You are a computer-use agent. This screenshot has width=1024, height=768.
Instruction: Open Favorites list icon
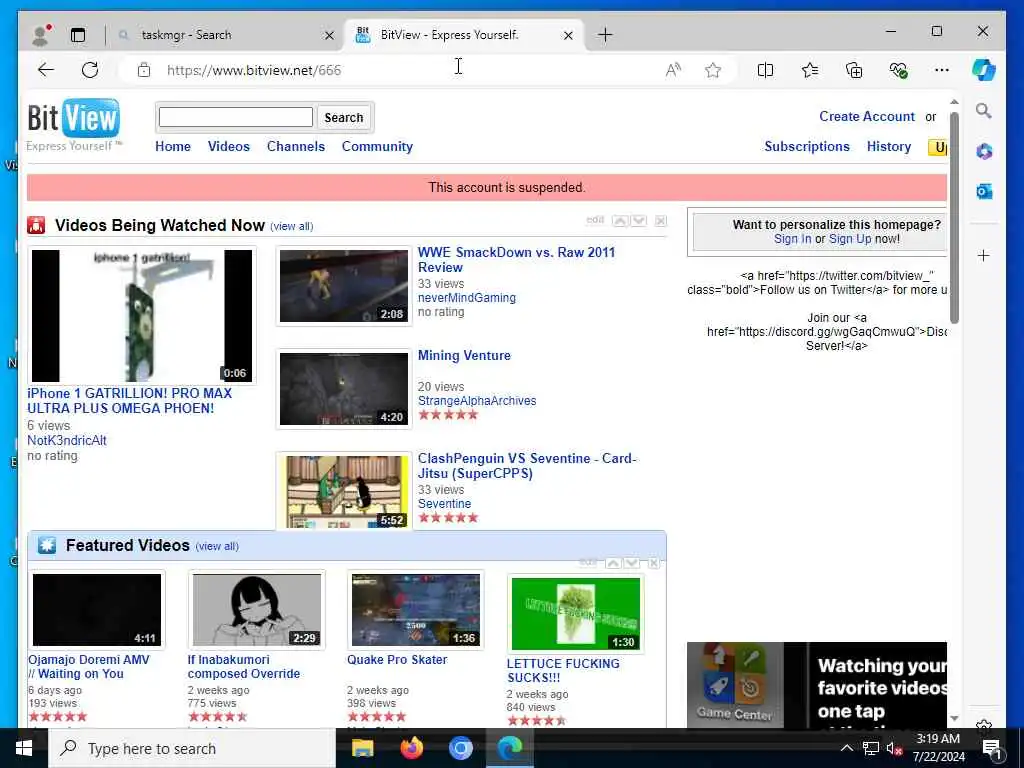810,70
